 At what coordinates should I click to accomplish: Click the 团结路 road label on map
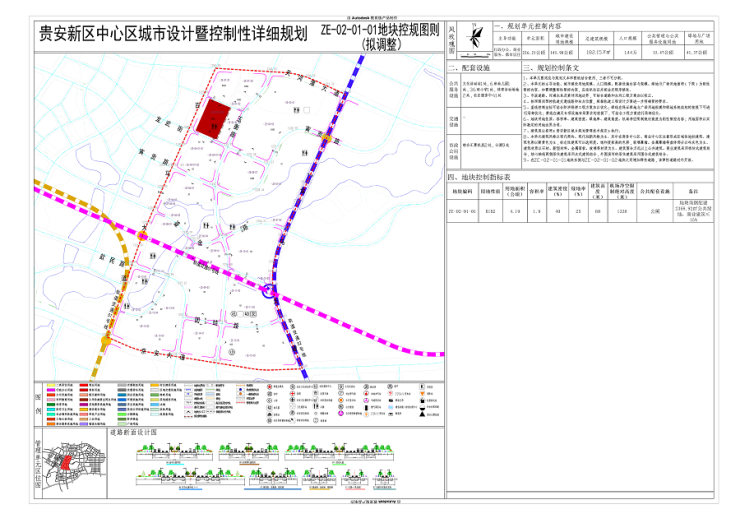pos(218,323)
